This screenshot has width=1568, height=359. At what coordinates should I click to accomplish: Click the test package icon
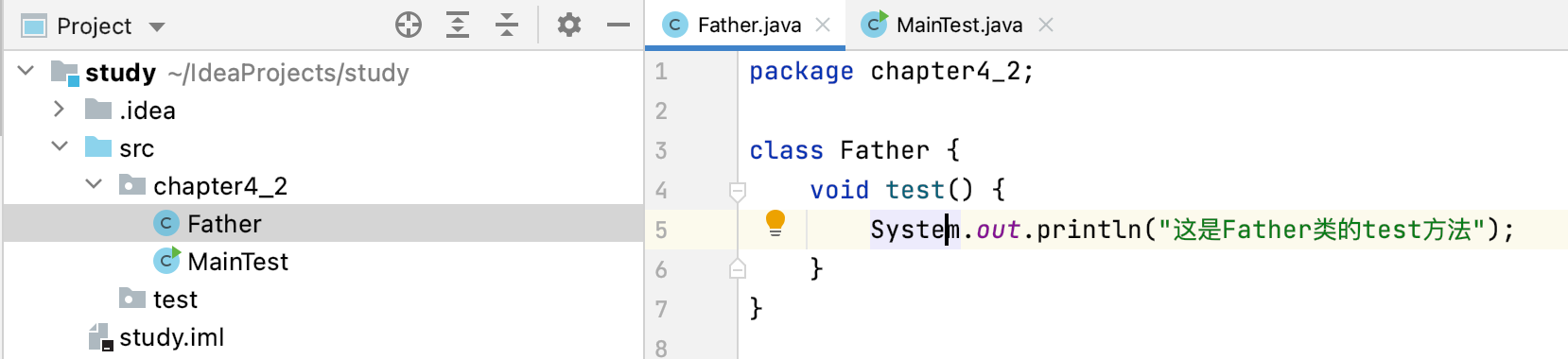coord(132,299)
